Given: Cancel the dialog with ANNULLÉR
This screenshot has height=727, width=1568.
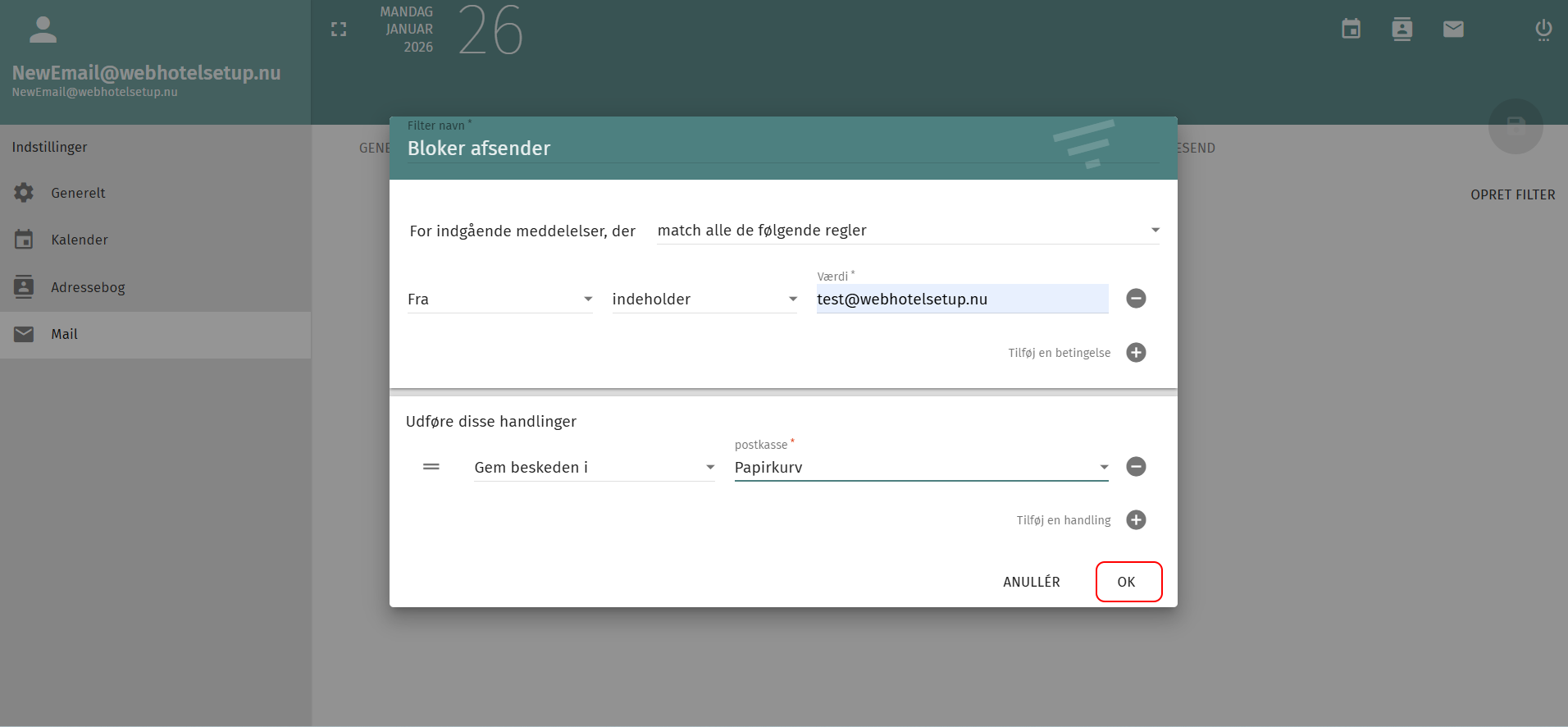Looking at the screenshot, I should 1031,582.
